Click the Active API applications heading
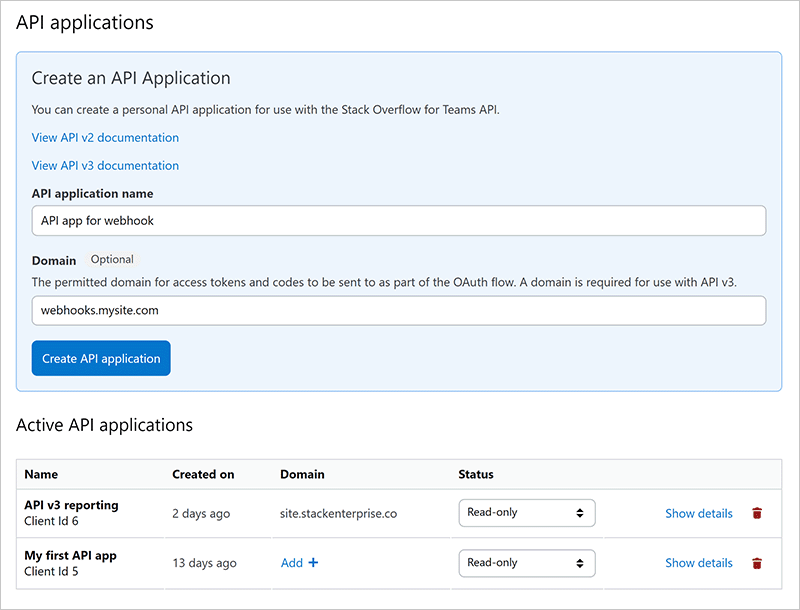 pyautogui.click(x=104, y=426)
